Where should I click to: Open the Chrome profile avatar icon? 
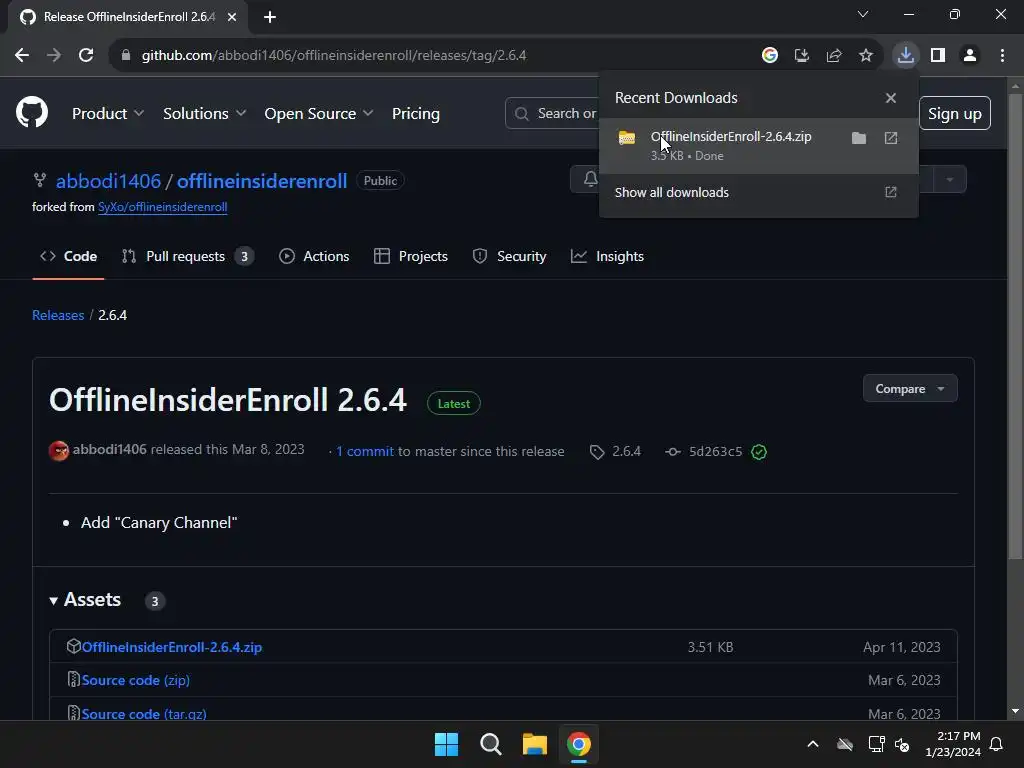pyautogui.click(x=970, y=56)
